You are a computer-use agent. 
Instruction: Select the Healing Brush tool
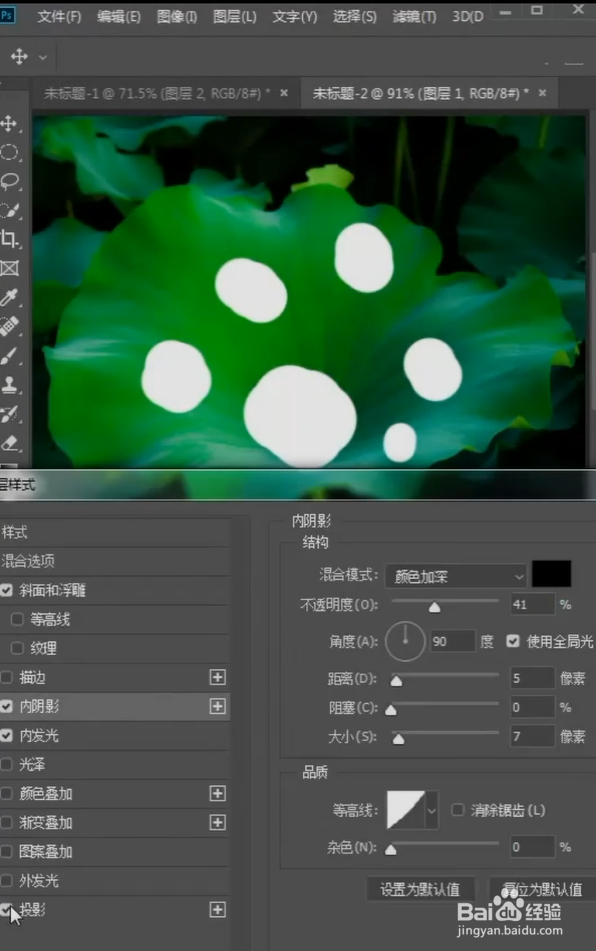9,326
